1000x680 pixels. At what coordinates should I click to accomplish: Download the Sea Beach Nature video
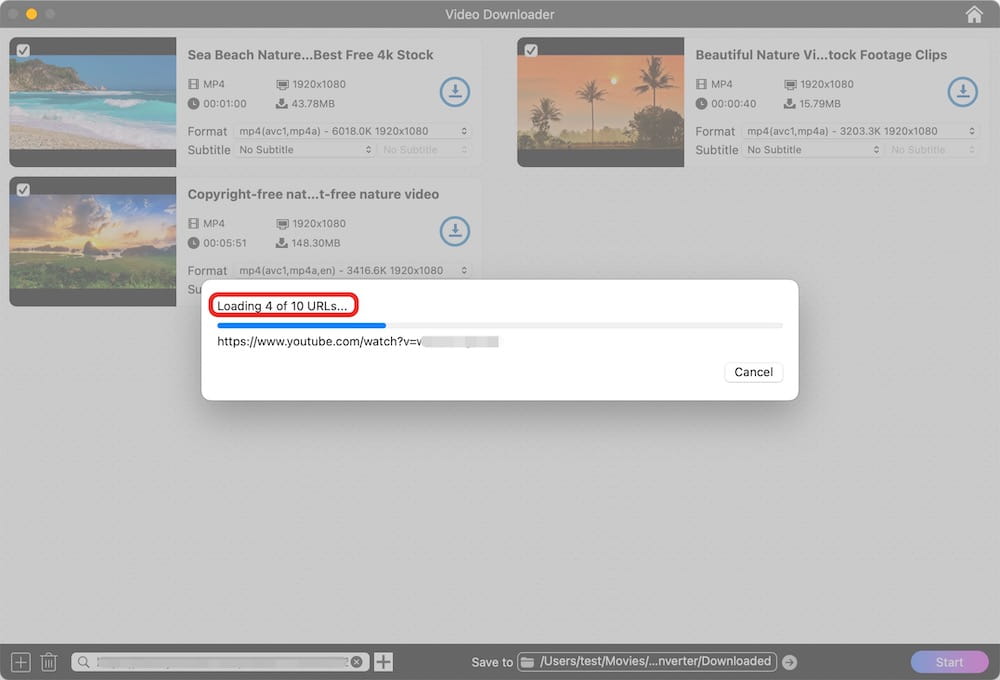click(x=455, y=91)
